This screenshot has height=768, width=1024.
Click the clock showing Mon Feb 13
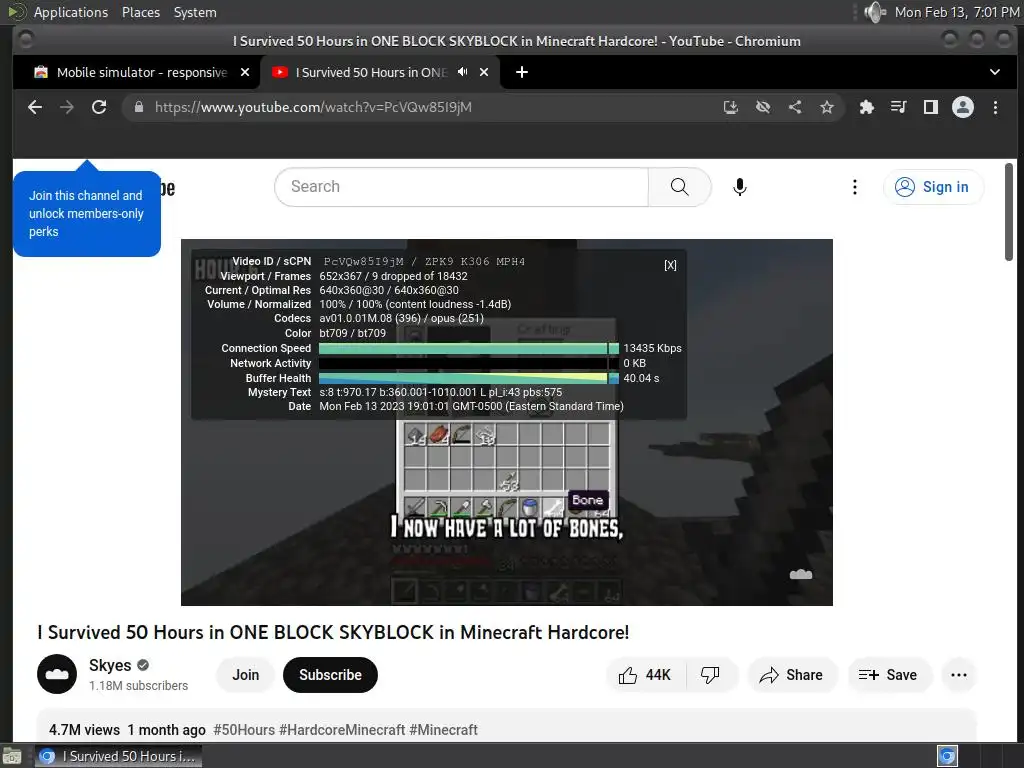957,12
